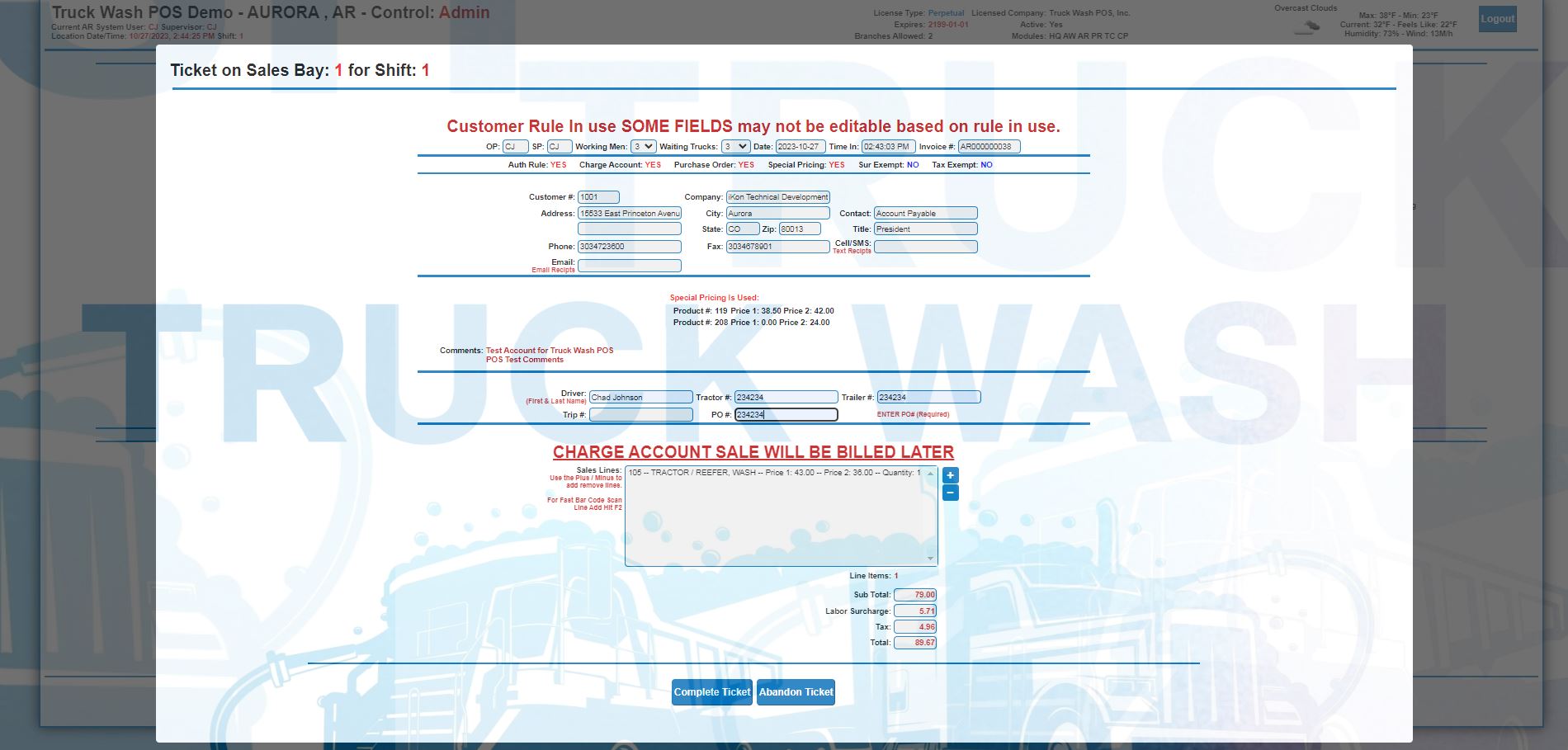Click sales lines scrollbar down arrow
The width and height of the screenshot is (1568, 750).
(x=931, y=559)
